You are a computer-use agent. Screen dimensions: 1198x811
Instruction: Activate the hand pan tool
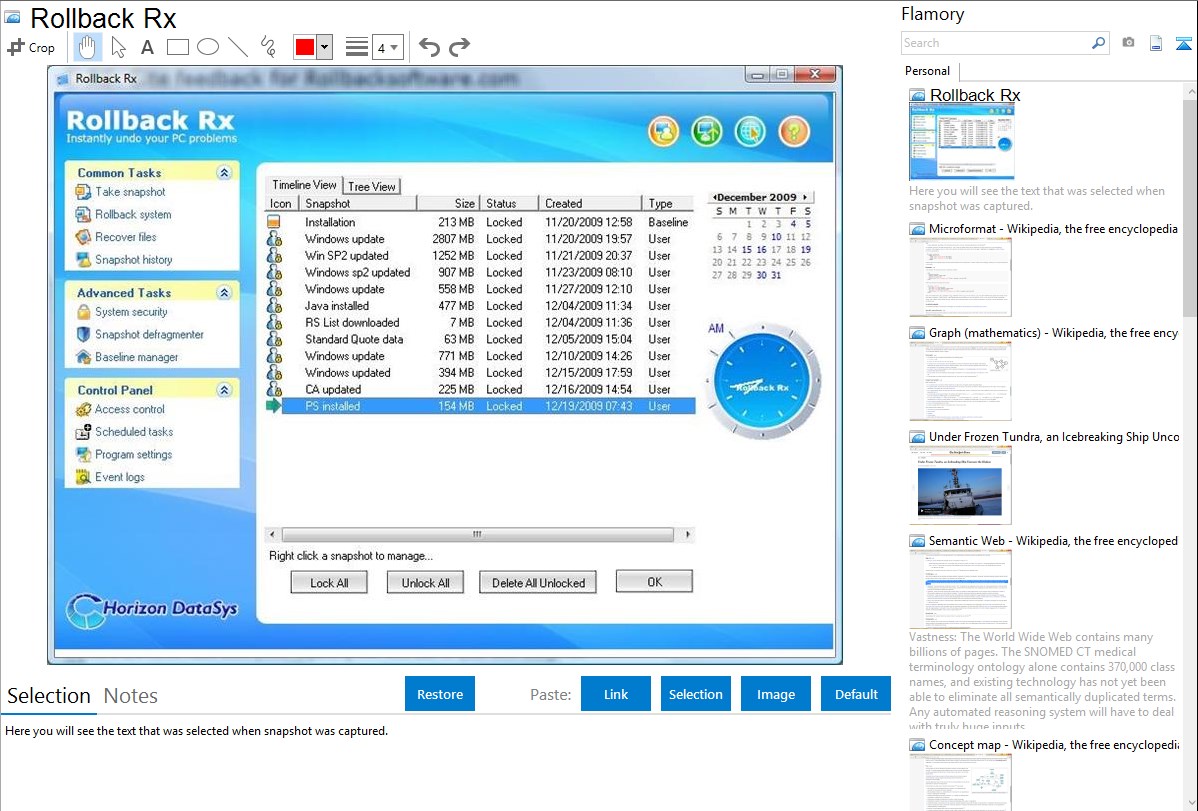pos(87,47)
